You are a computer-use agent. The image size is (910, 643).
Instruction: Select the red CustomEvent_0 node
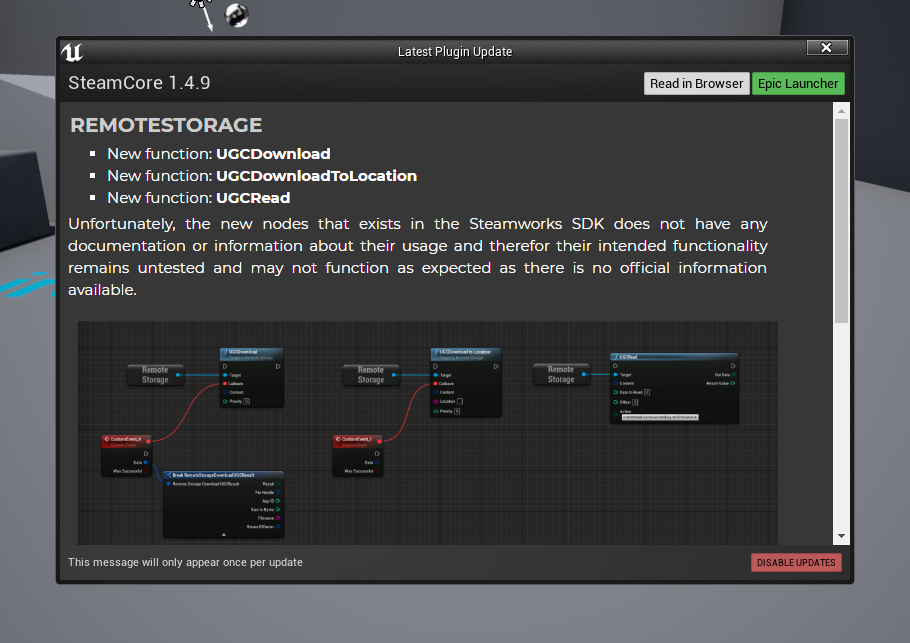(x=127, y=439)
